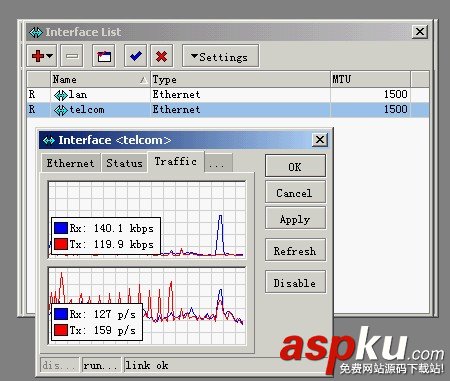This screenshot has width=450, height=381.
Task: Click the Tx 159 p/s reading
Action: click(103, 330)
